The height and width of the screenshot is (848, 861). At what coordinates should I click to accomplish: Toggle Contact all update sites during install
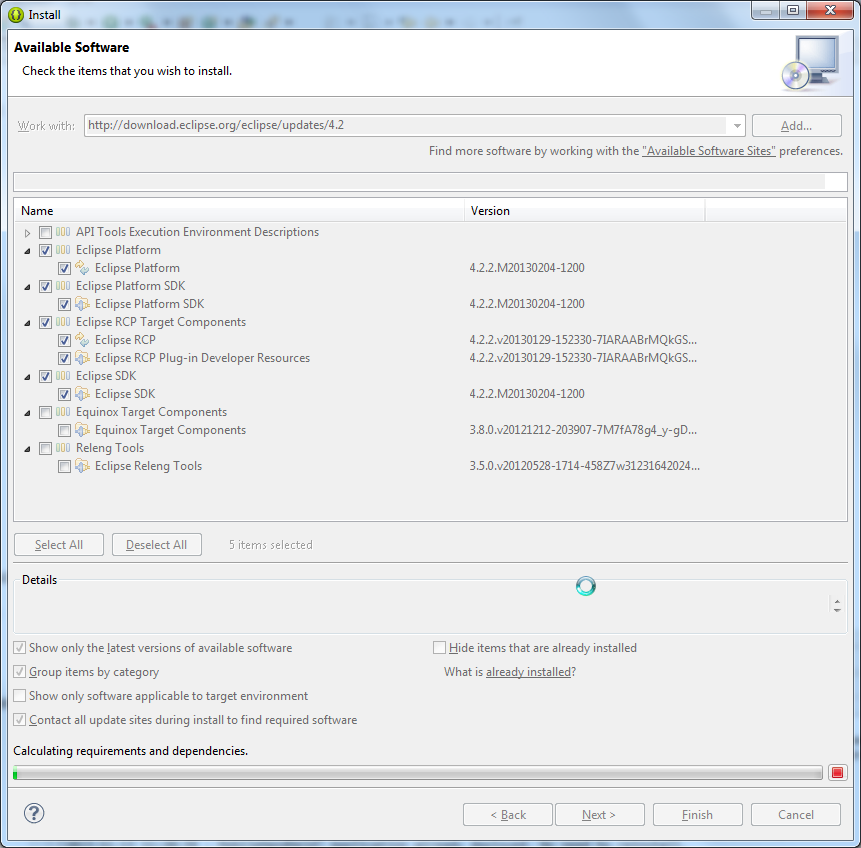(x=20, y=719)
